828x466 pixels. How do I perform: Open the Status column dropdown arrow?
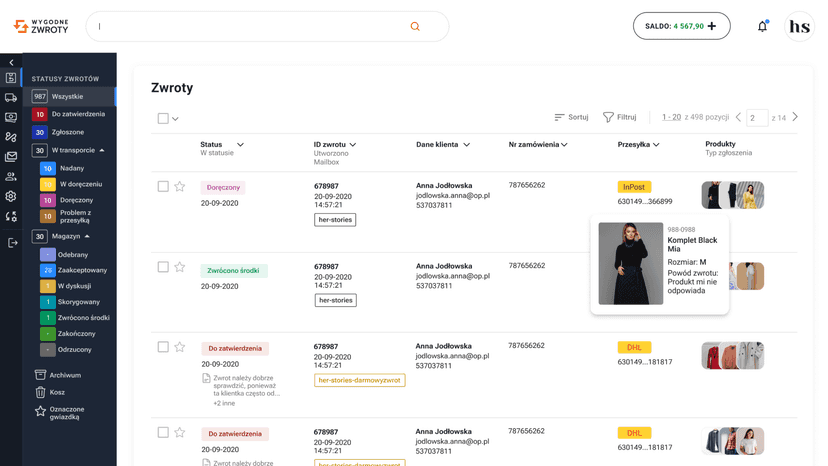240,145
